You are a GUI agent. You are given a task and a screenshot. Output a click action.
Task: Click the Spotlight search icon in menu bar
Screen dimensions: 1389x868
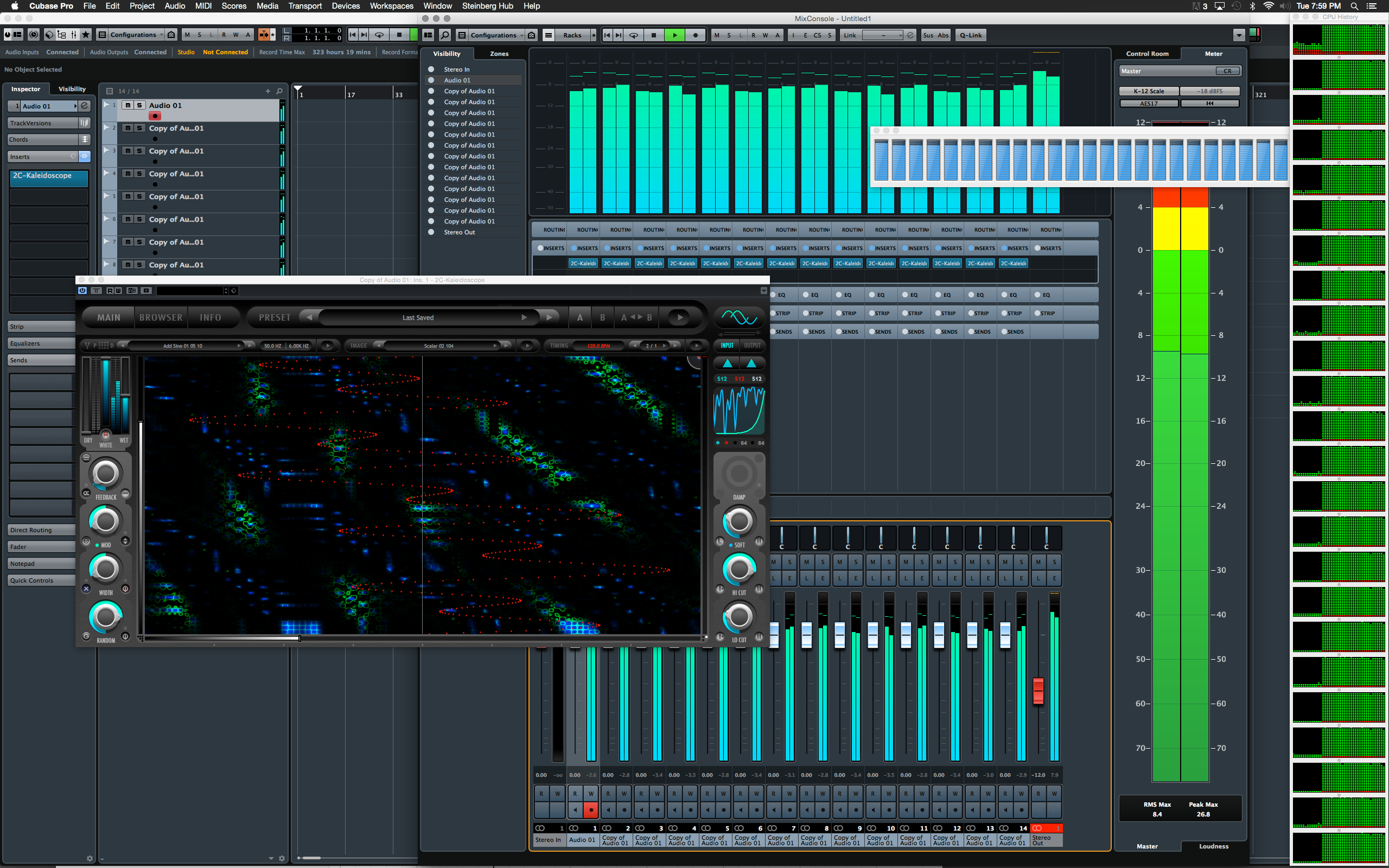(x=1355, y=6)
